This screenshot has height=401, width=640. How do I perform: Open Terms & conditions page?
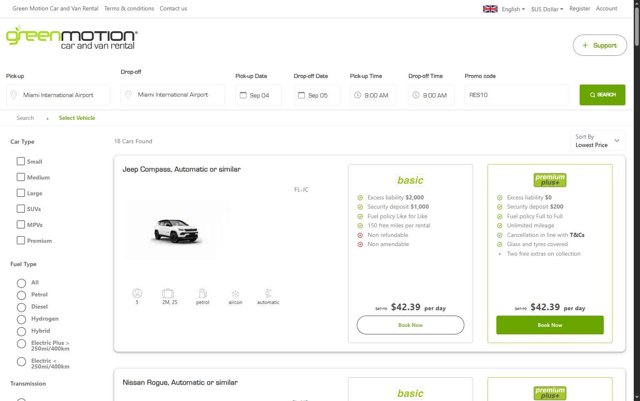point(129,9)
